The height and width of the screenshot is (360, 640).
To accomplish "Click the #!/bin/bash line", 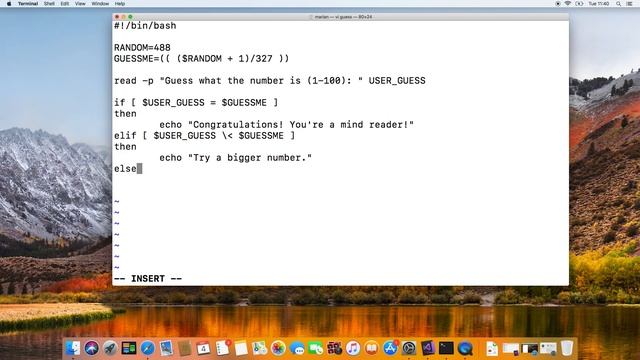I will pyautogui.click(x=145, y=26).
